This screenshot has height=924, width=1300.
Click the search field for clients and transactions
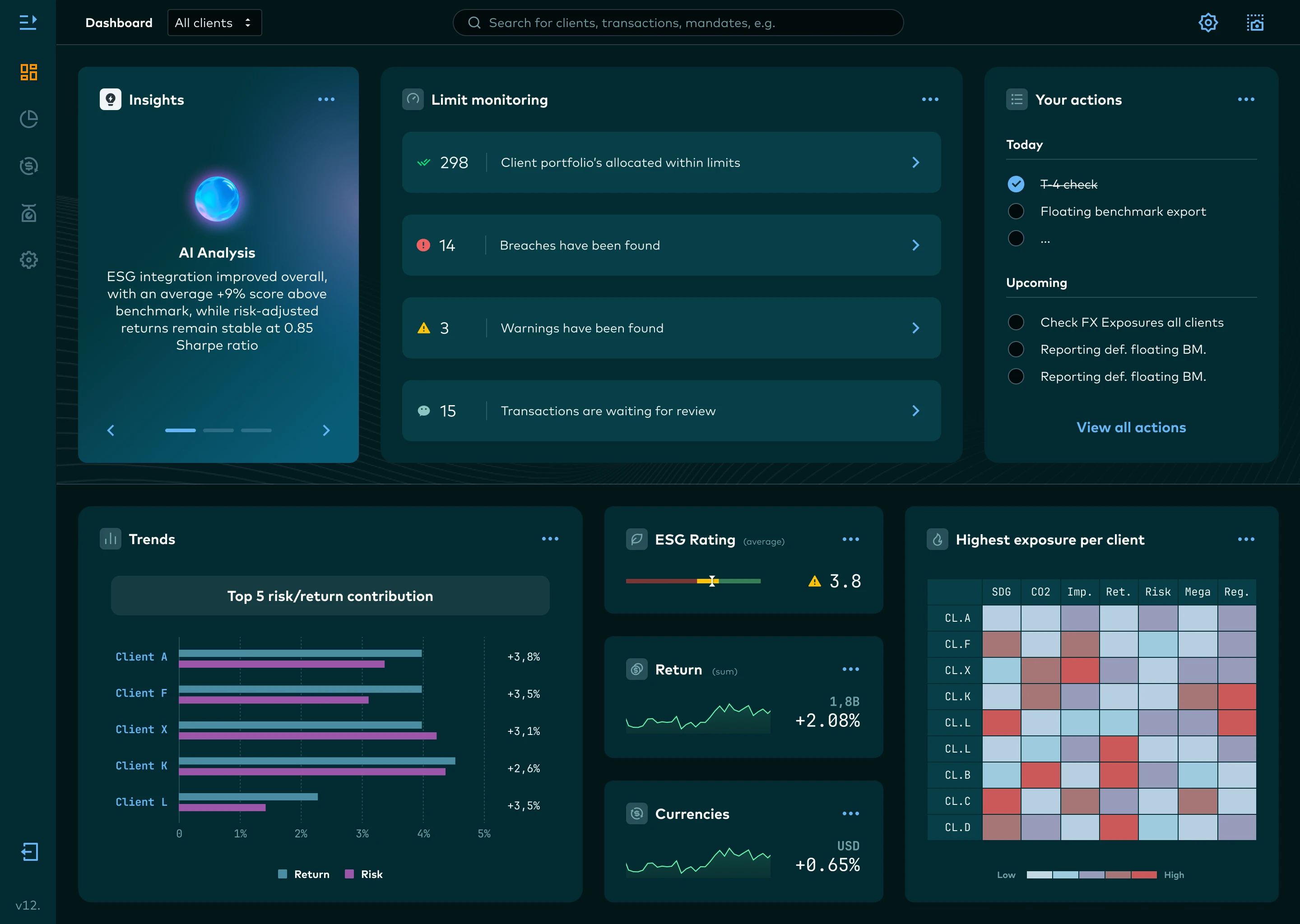[x=678, y=23]
